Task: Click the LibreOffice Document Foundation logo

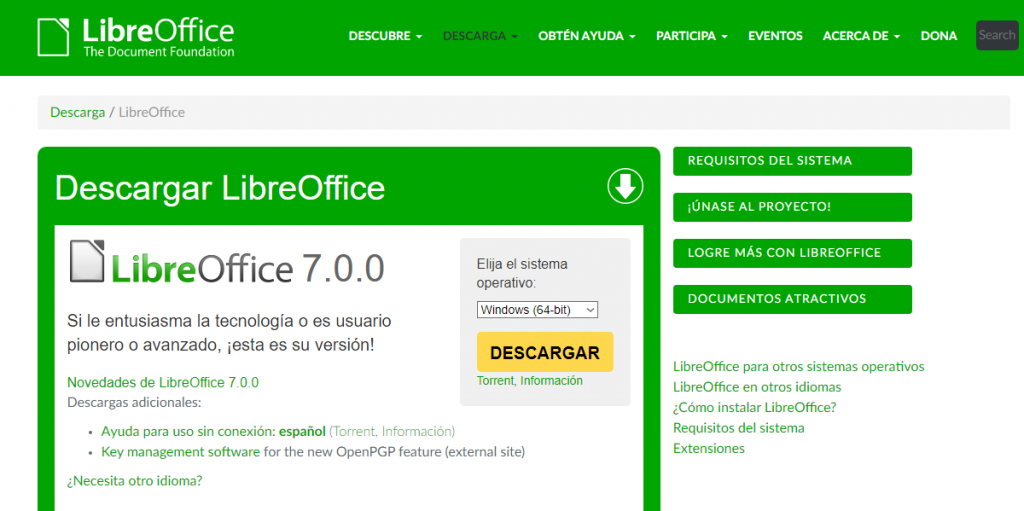Action: click(x=136, y=37)
